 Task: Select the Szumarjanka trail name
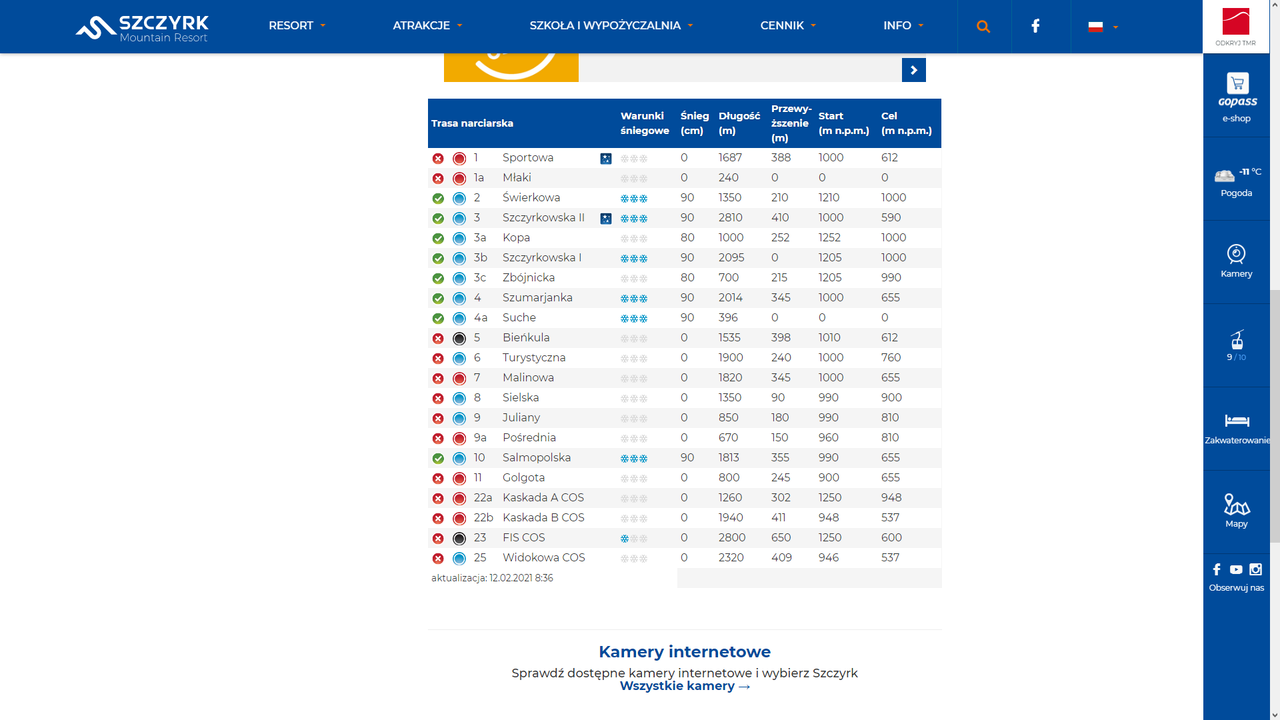click(x=537, y=298)
